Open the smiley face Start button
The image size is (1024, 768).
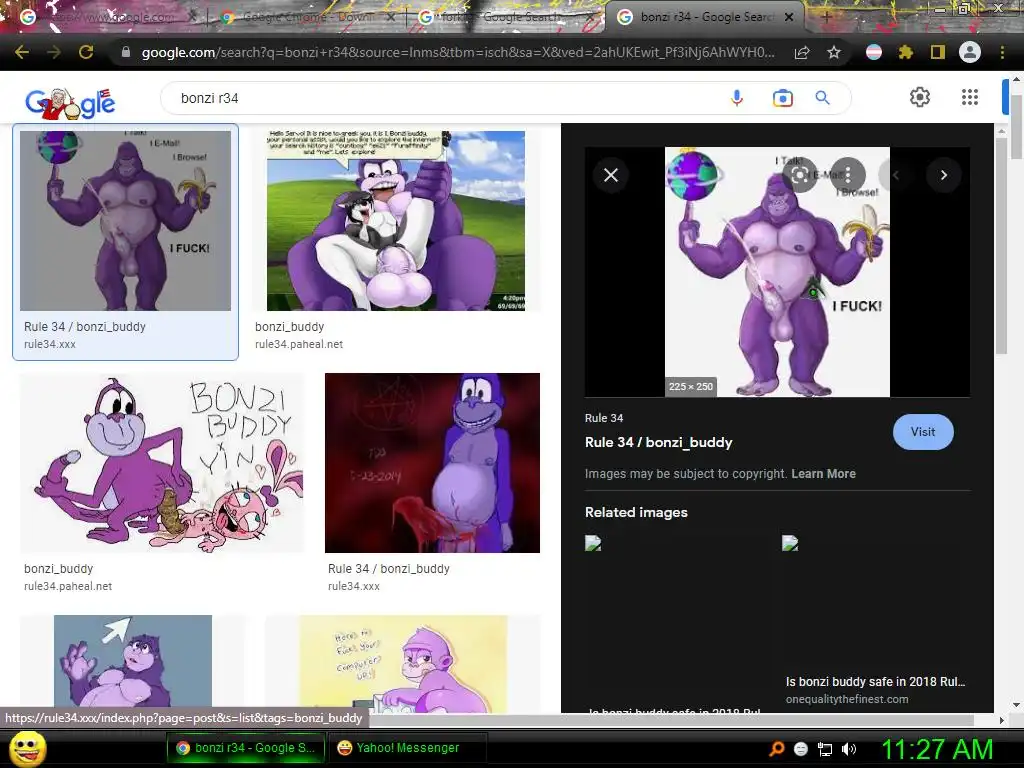[27, 748]
